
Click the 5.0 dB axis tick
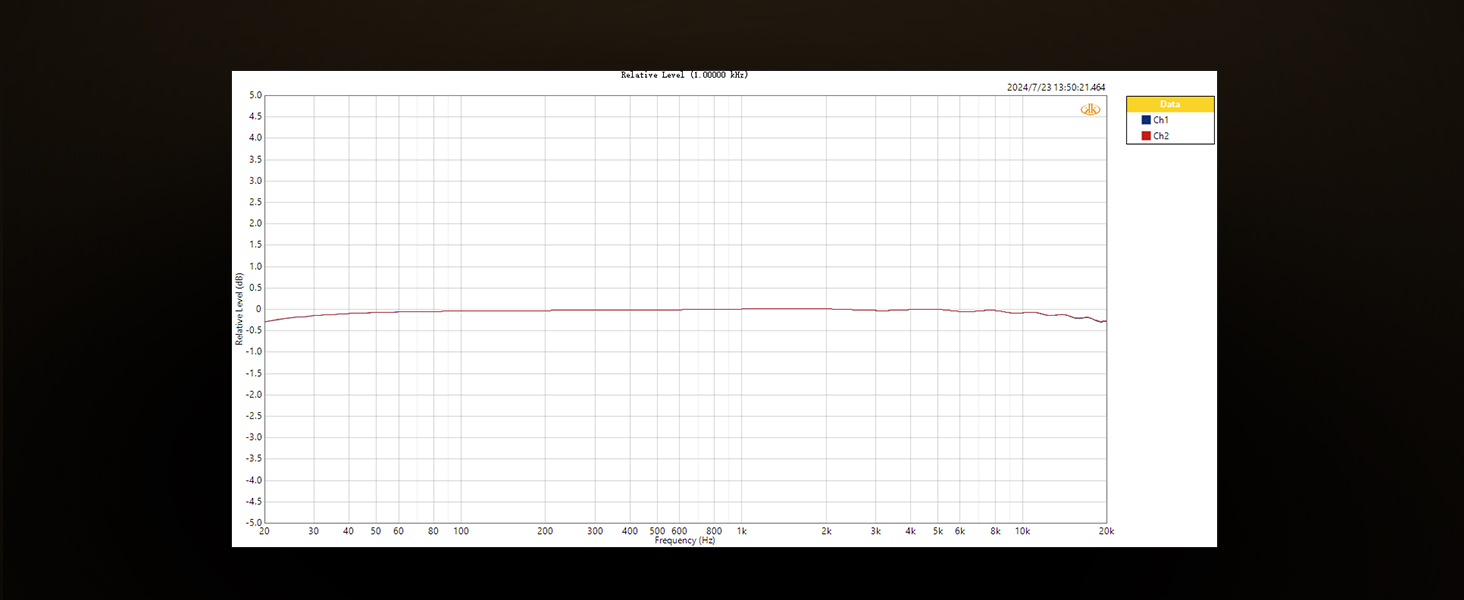[x=254, y=95]
